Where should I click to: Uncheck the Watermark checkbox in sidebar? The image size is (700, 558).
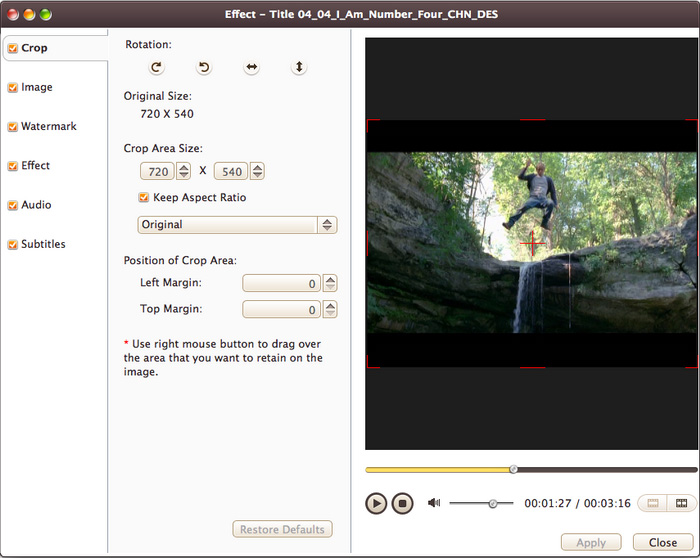click(x=12, y=127)
